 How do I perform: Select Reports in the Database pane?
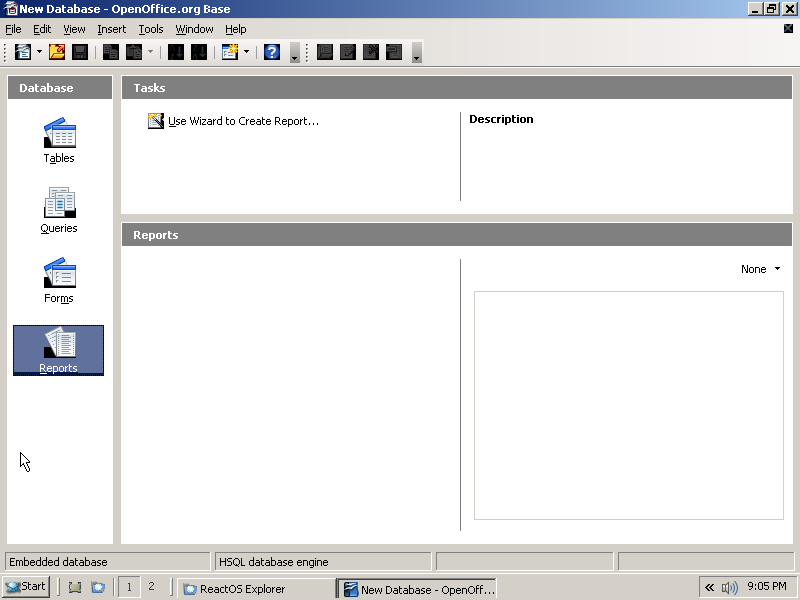[x=59, y=351]
